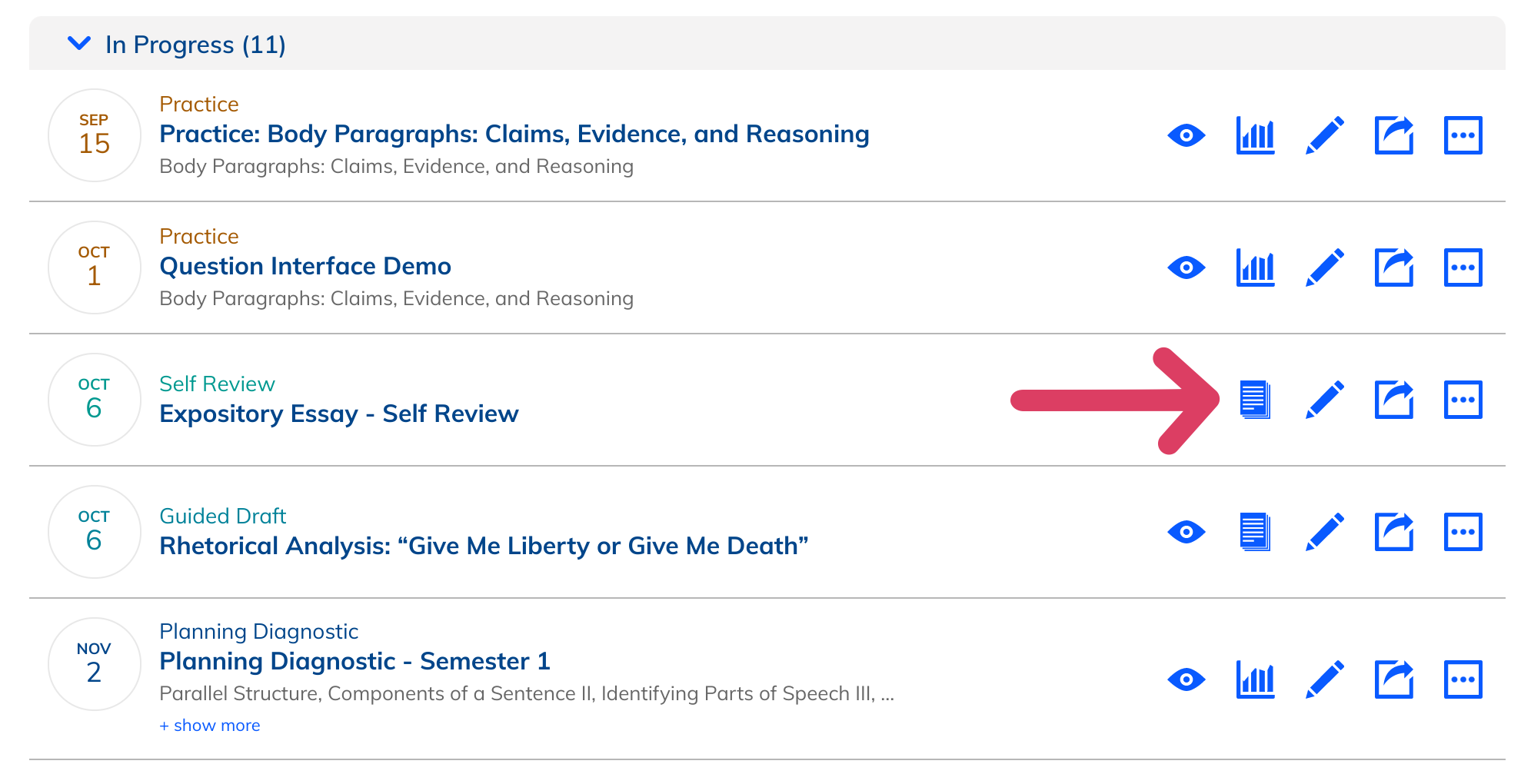The width and height of the screenshot is (1521, 784).
Task: Open more options for Rhetorical Analysis draft
Action: [1463, 532]
